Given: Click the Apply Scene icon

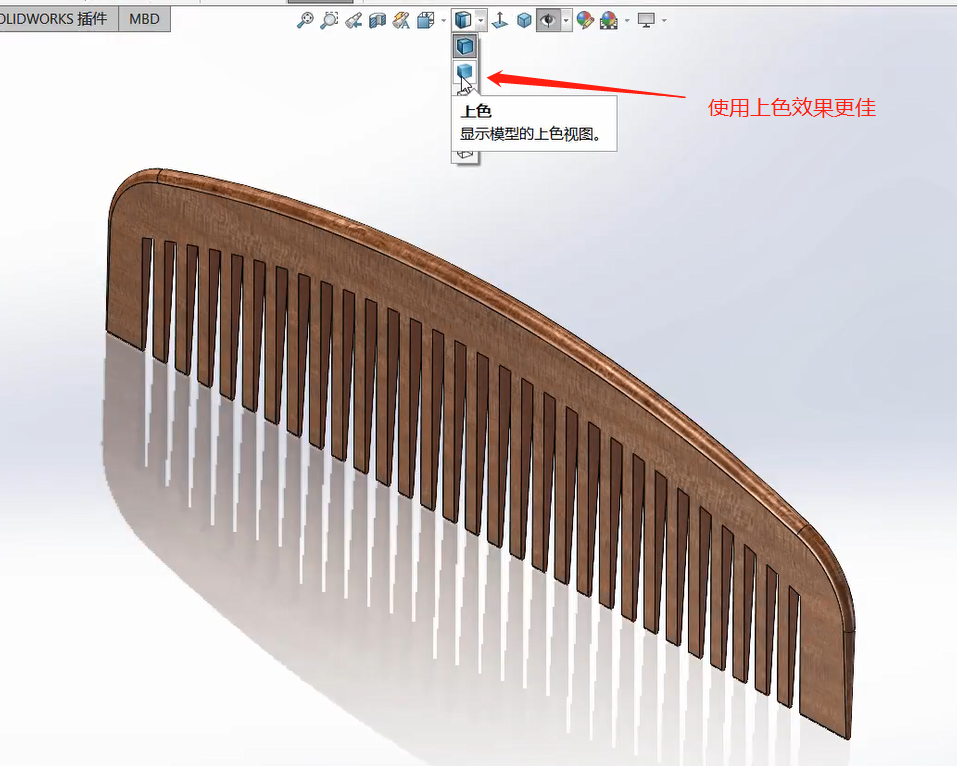Looking at the screenshot, I should click(609, 21).
